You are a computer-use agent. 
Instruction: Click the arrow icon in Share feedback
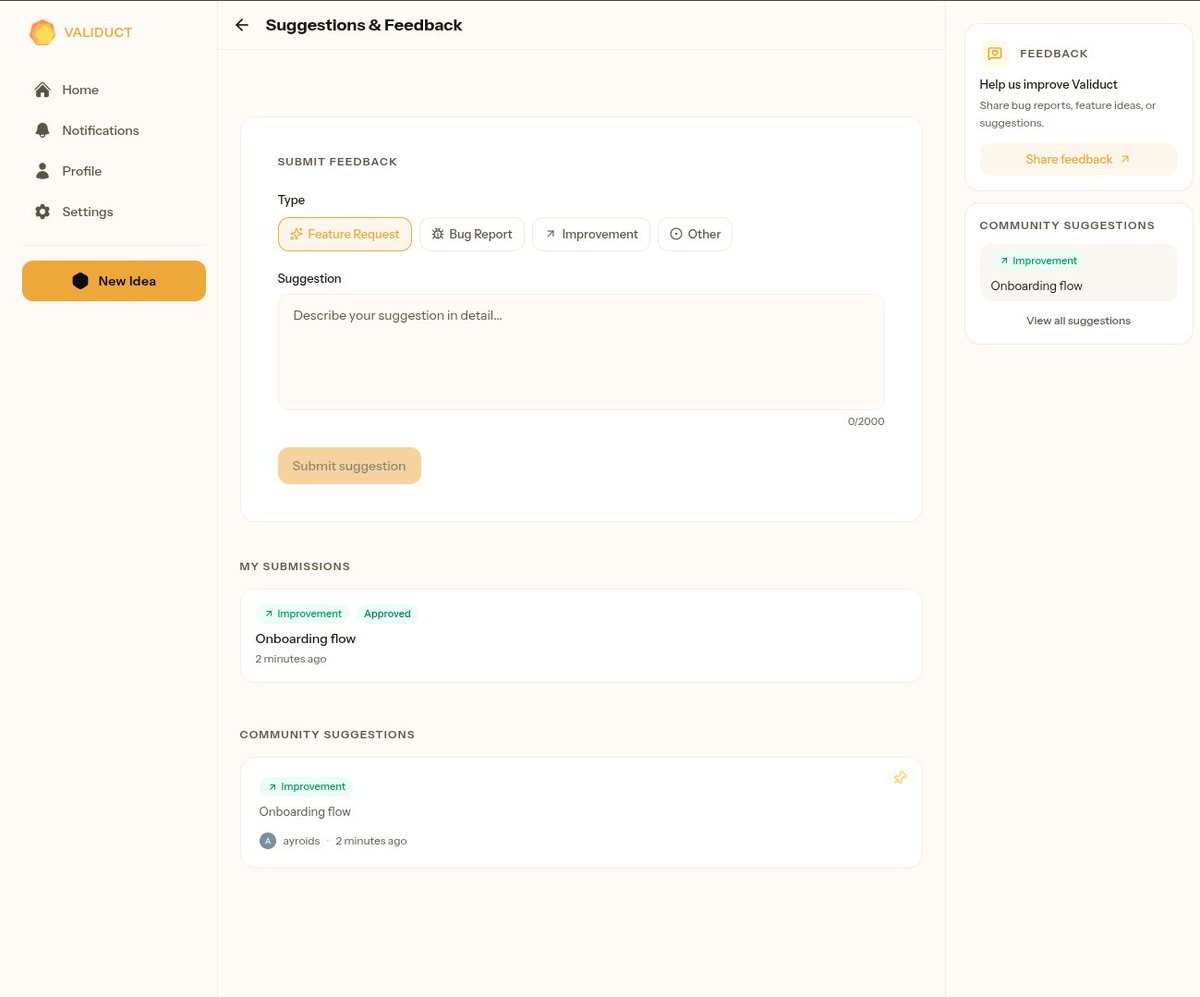coord(1125,159)
